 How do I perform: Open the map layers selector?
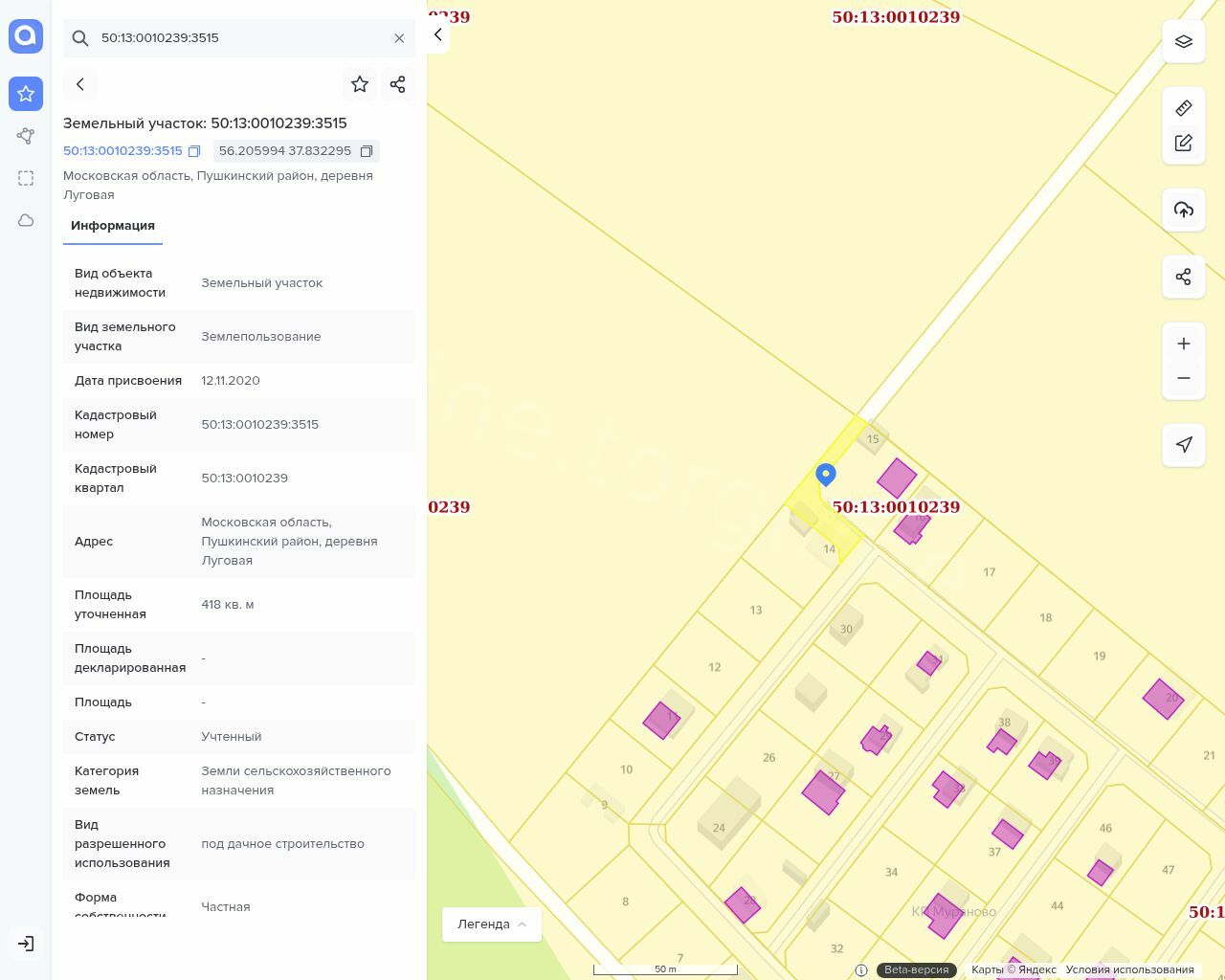tap(1184, 41)
